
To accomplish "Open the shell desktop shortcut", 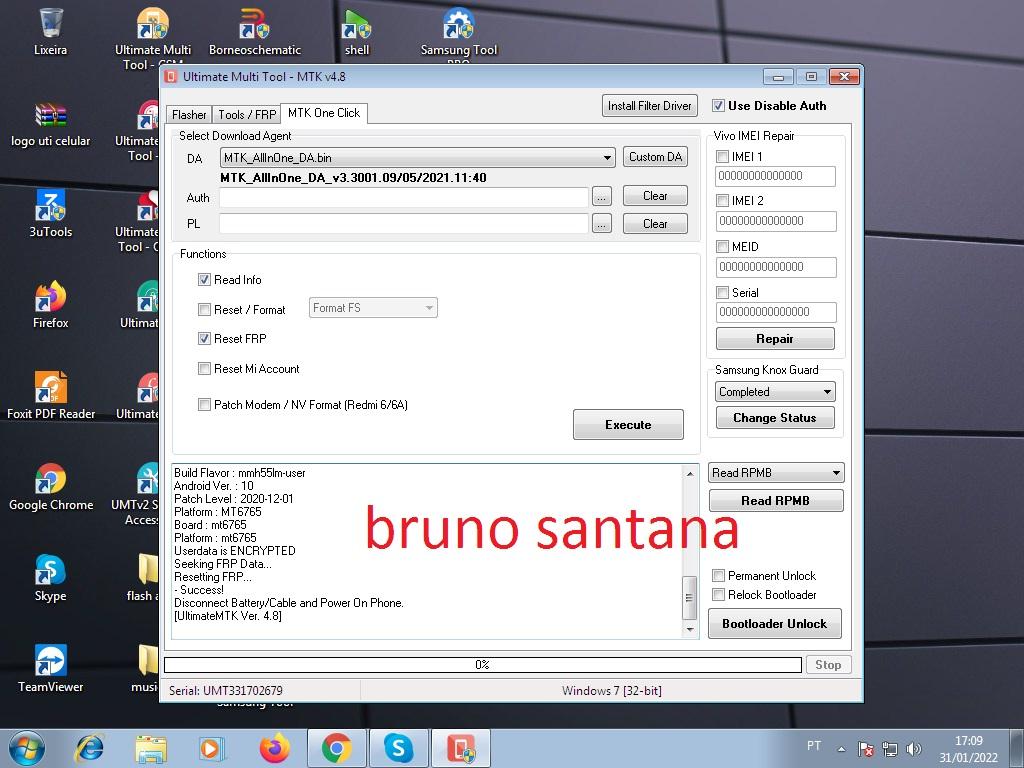I will pos(357,31).
